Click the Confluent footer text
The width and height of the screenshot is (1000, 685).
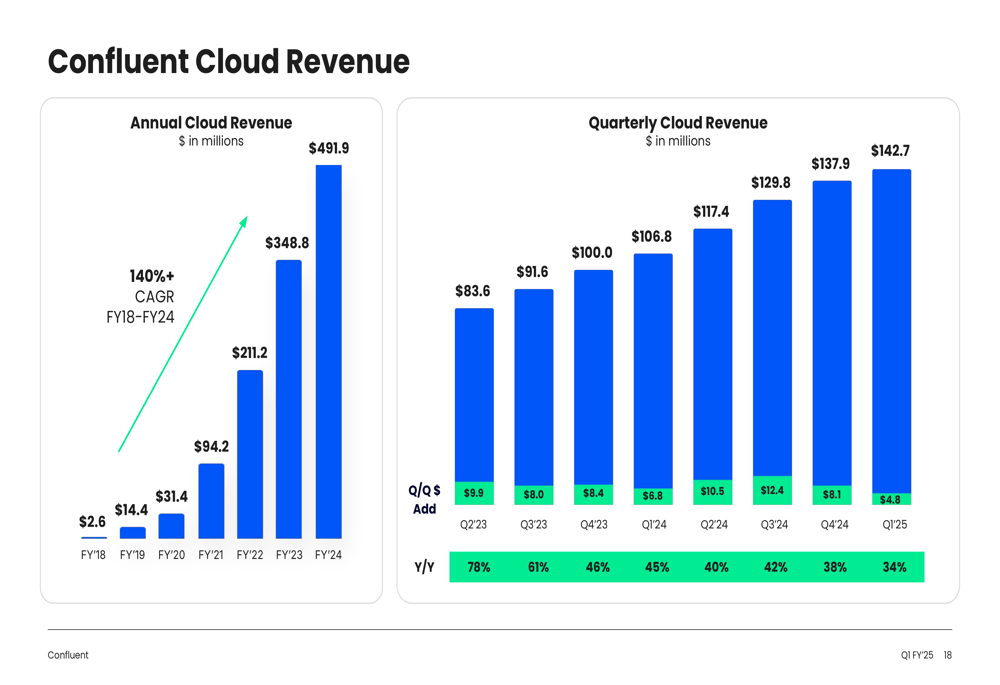(x=68, y=655)
